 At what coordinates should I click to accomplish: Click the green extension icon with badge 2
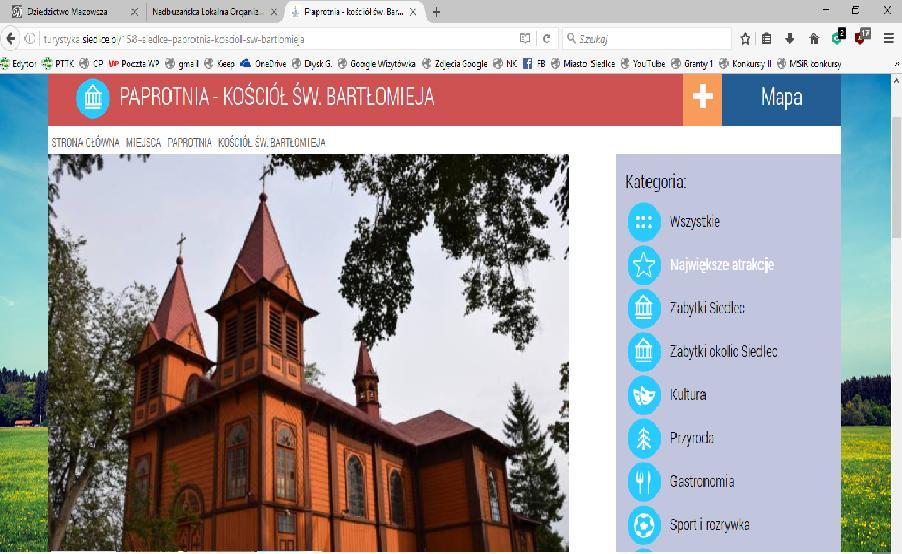[839, 37]
